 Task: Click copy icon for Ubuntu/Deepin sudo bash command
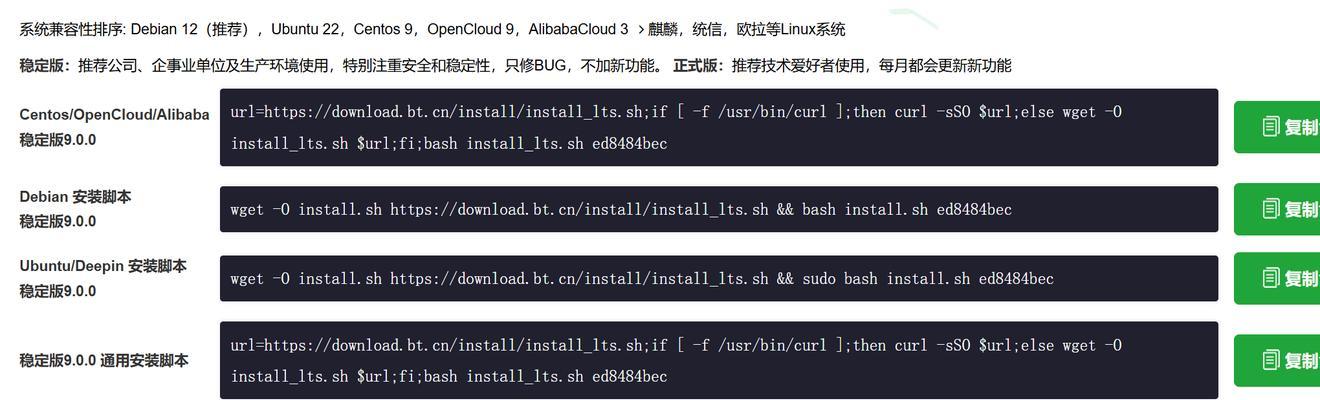(x=1271, y=278)
